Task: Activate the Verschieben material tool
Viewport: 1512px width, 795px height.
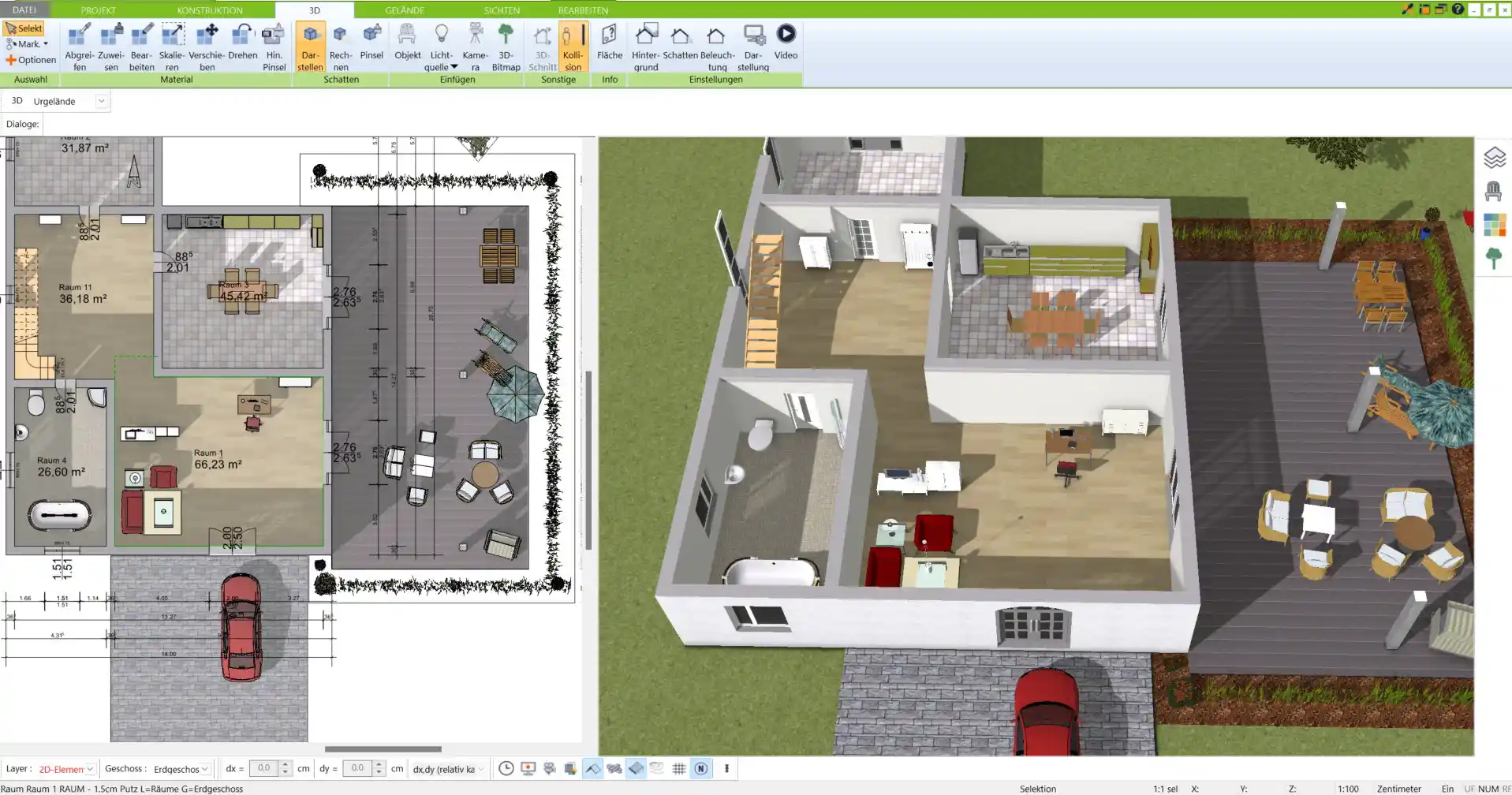Action: (x=207, y=47)
